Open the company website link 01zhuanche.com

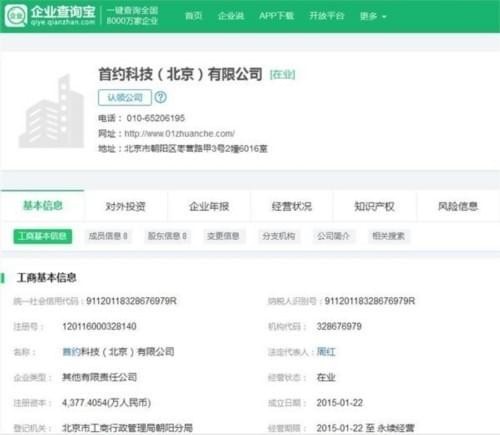point(180,134)
